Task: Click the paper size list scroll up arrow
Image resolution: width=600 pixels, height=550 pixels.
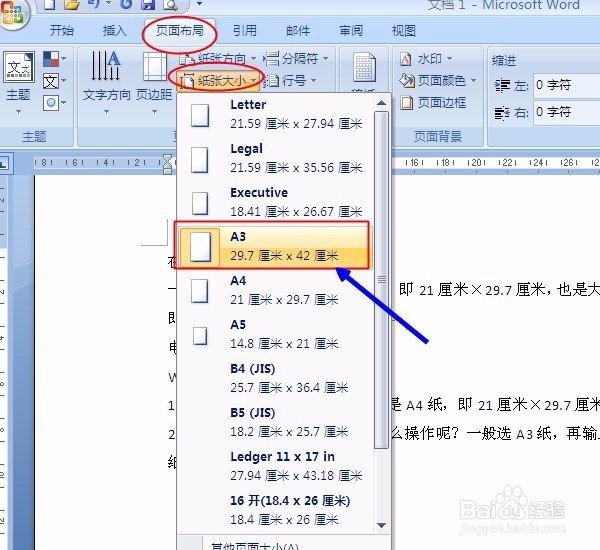Action: tap(381, 103)
